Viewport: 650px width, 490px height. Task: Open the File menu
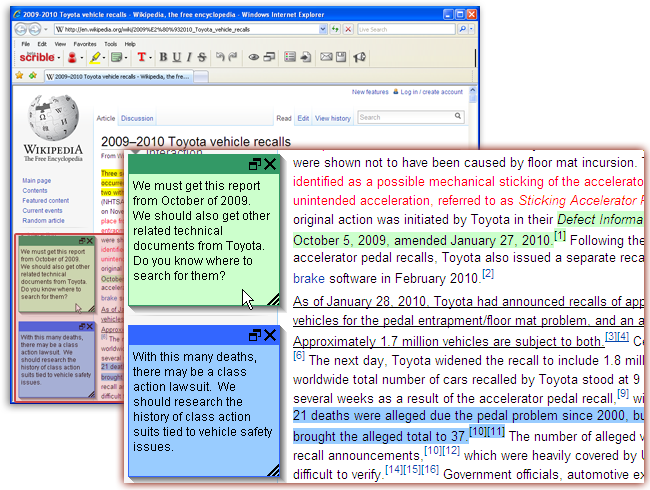point(26,44)
